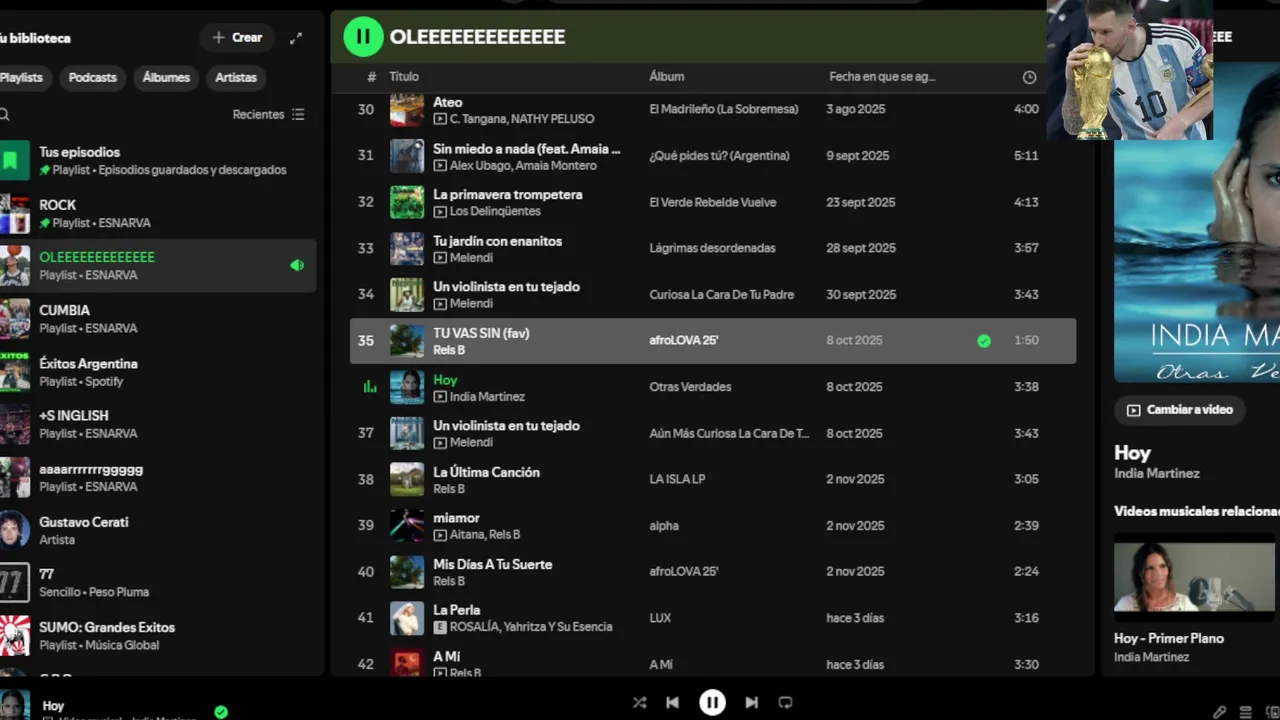Select the Ateo track title

click(x=448, y=102)
